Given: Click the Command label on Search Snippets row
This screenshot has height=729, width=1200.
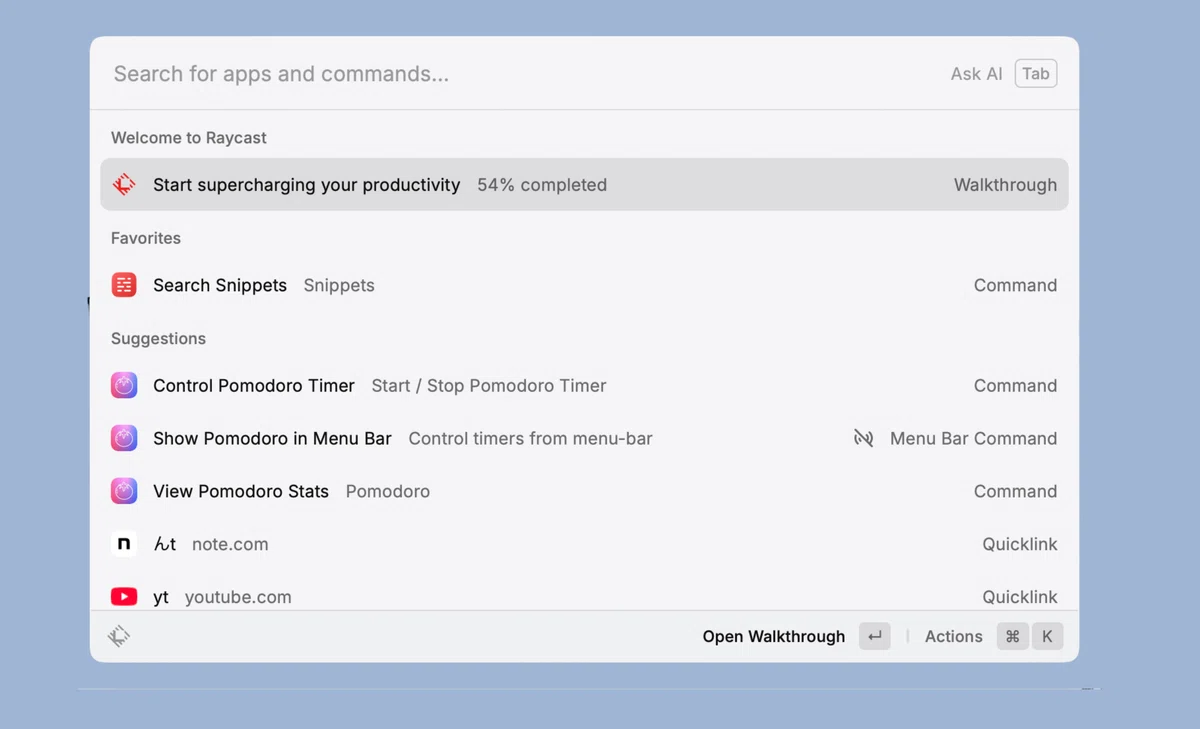Looking at the screenshot, I should [1015, 285].
